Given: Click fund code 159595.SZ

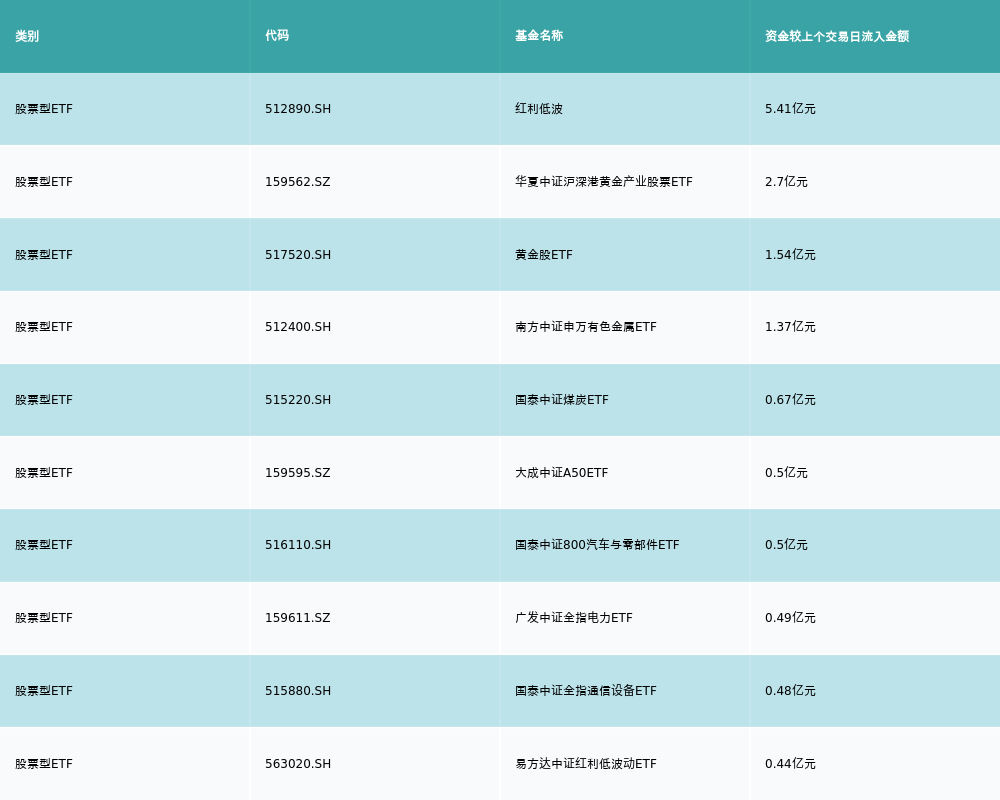Looking at the screenshot, I should click(x=297, y=473).
